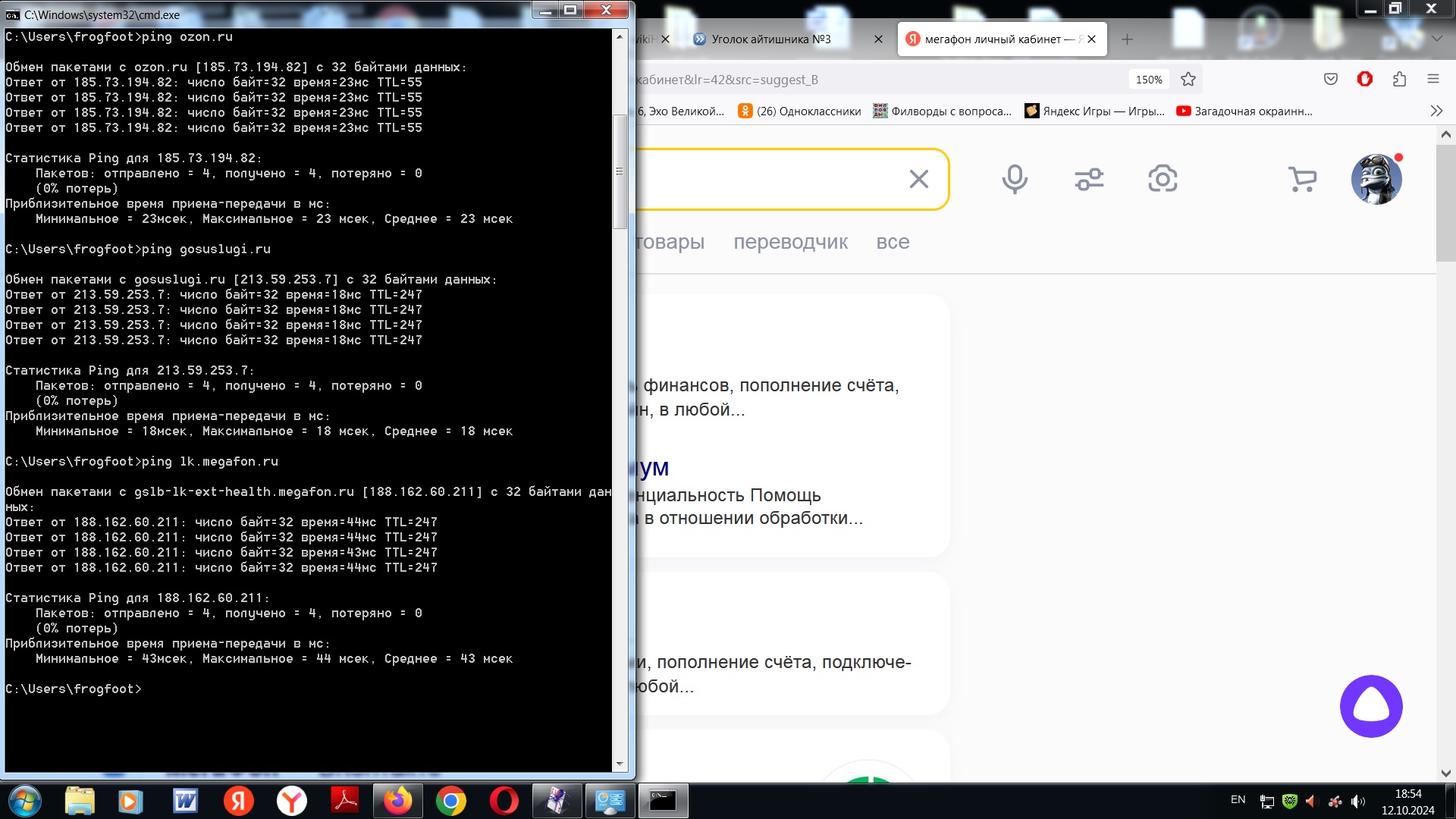
Task: Open the network status tray icon
Action: pos(1266,801)
